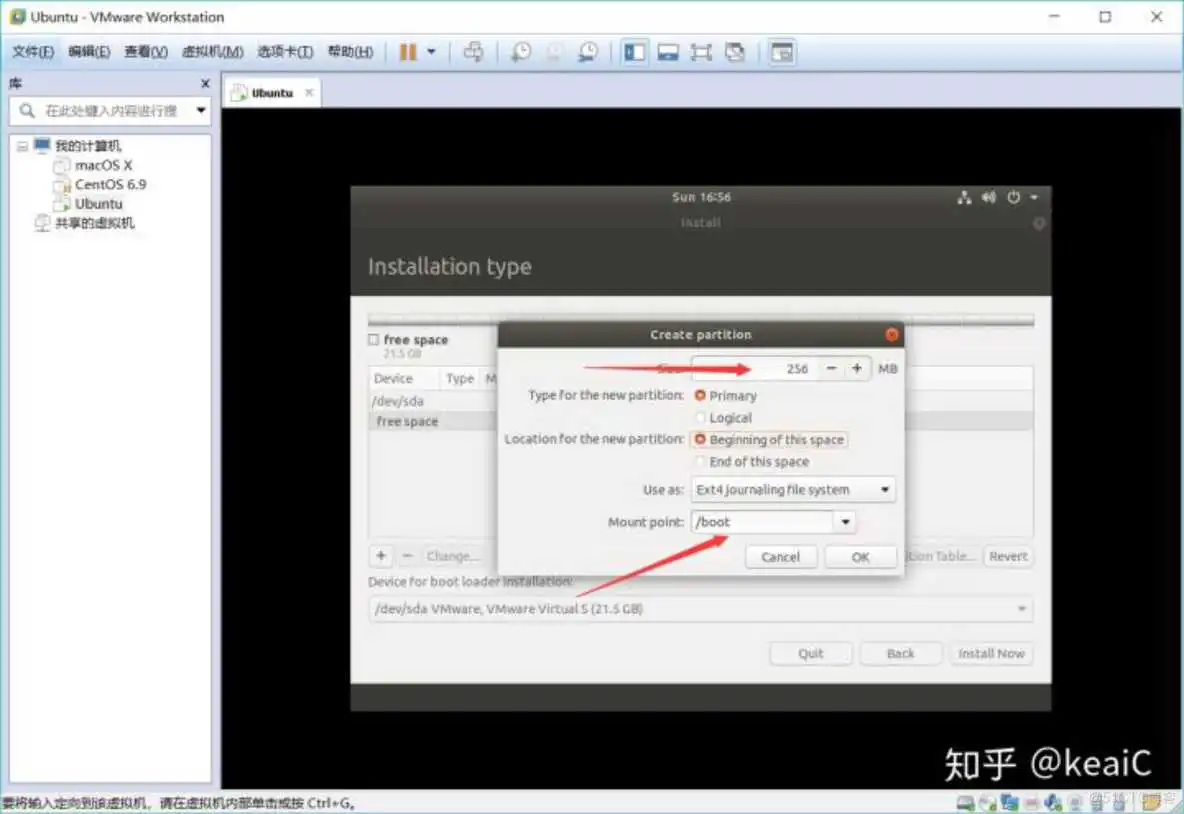Click the network icon in the Ubuntu top bar
Screen dimensions: 1184x814
coord(964,197)
